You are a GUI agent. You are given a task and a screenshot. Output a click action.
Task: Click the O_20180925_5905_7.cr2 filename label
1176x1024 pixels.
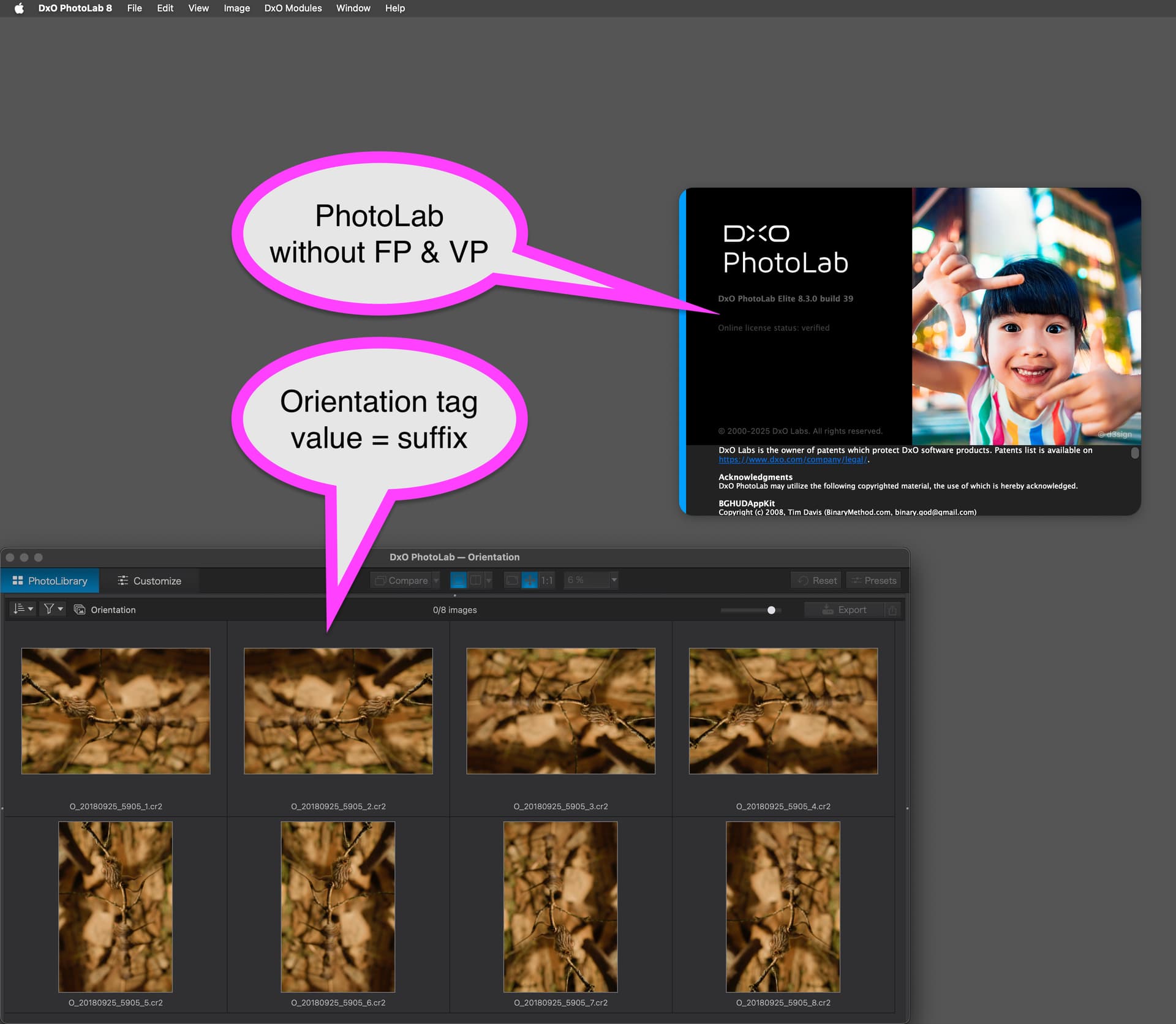point(560,1003)
